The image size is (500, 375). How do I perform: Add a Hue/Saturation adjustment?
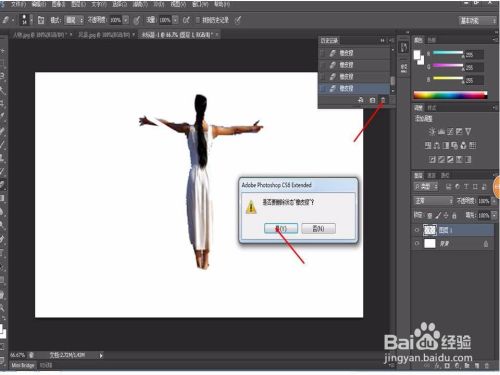pyautogui.click(x=428, y=145)
